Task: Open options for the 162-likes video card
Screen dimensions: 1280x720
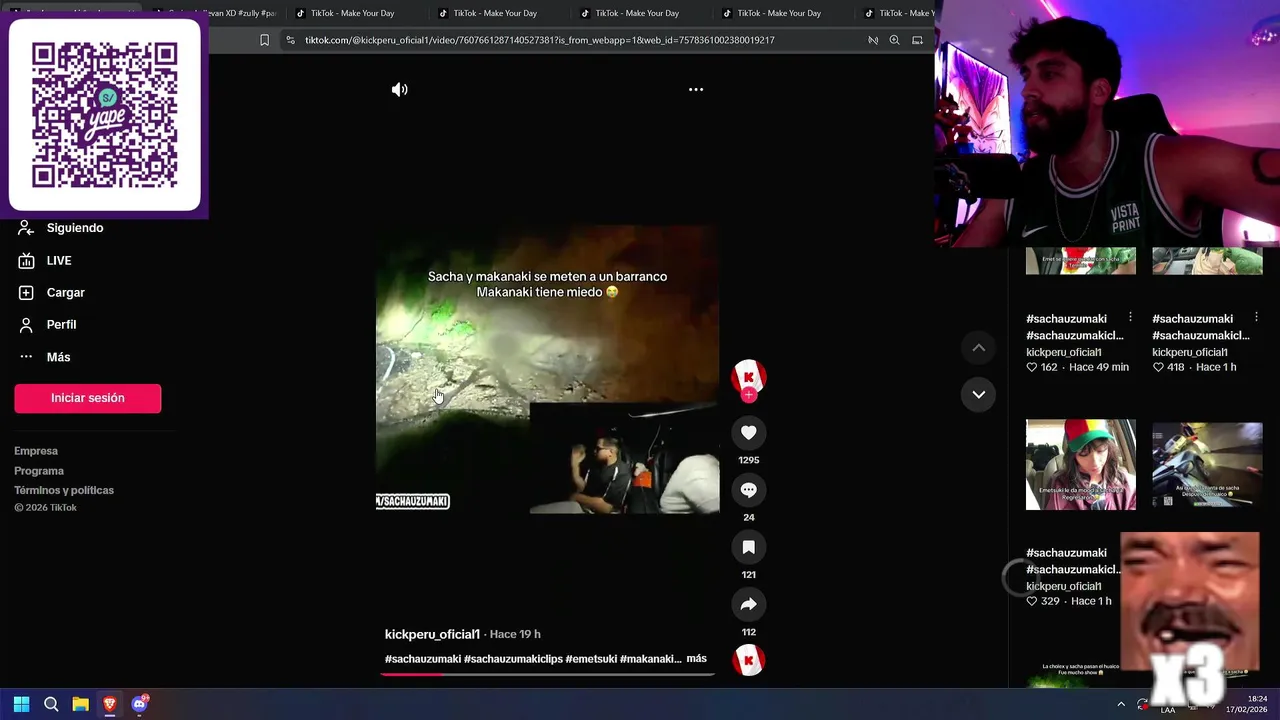Action: click(x=1130, y=318)
